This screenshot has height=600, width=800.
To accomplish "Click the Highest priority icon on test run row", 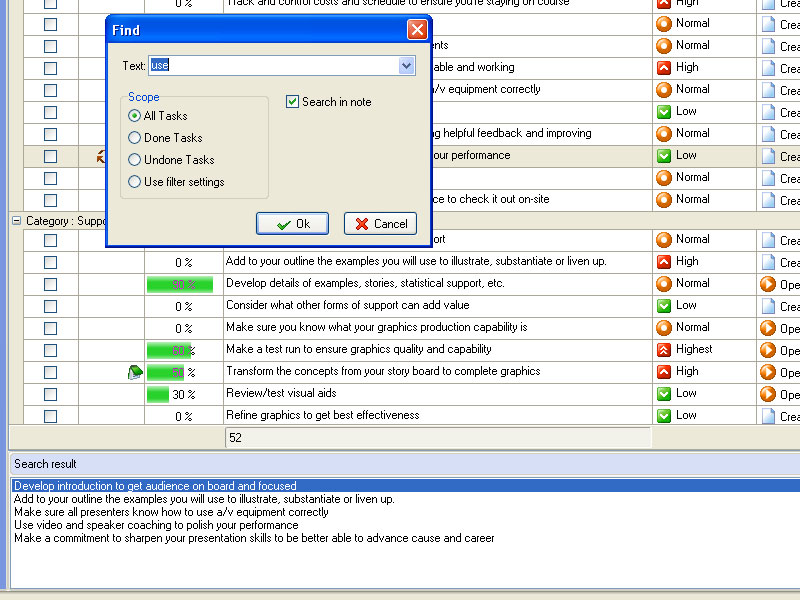I will (x=663, y=350).
